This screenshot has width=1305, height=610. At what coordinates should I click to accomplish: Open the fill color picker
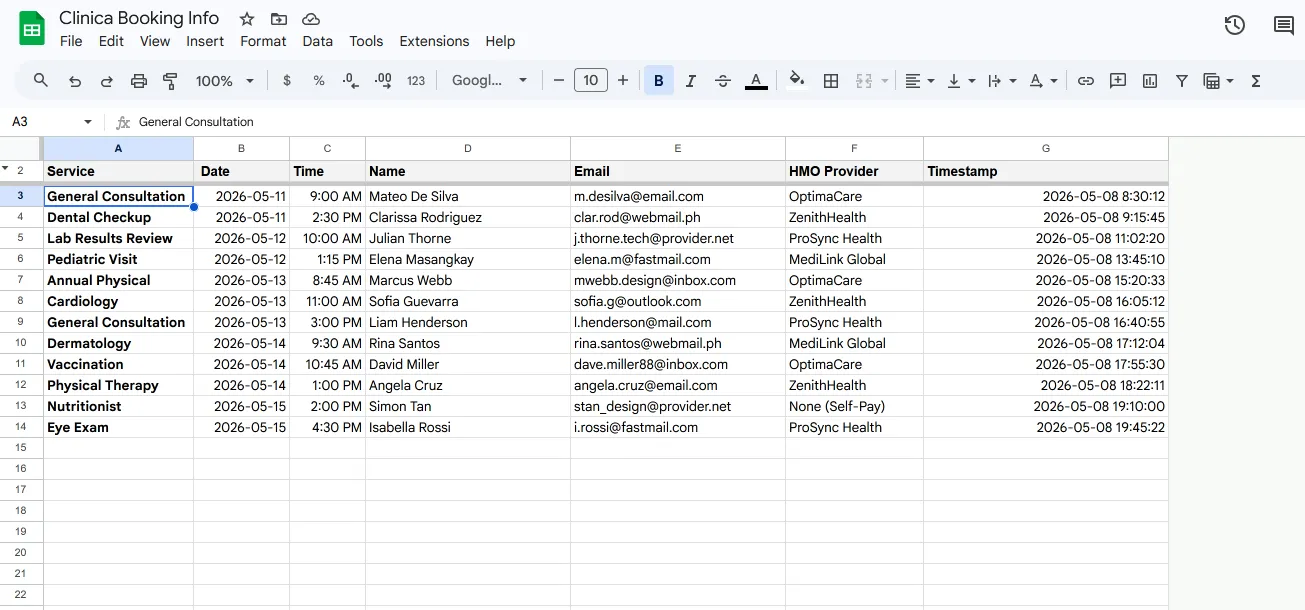(x=797, y=81)
